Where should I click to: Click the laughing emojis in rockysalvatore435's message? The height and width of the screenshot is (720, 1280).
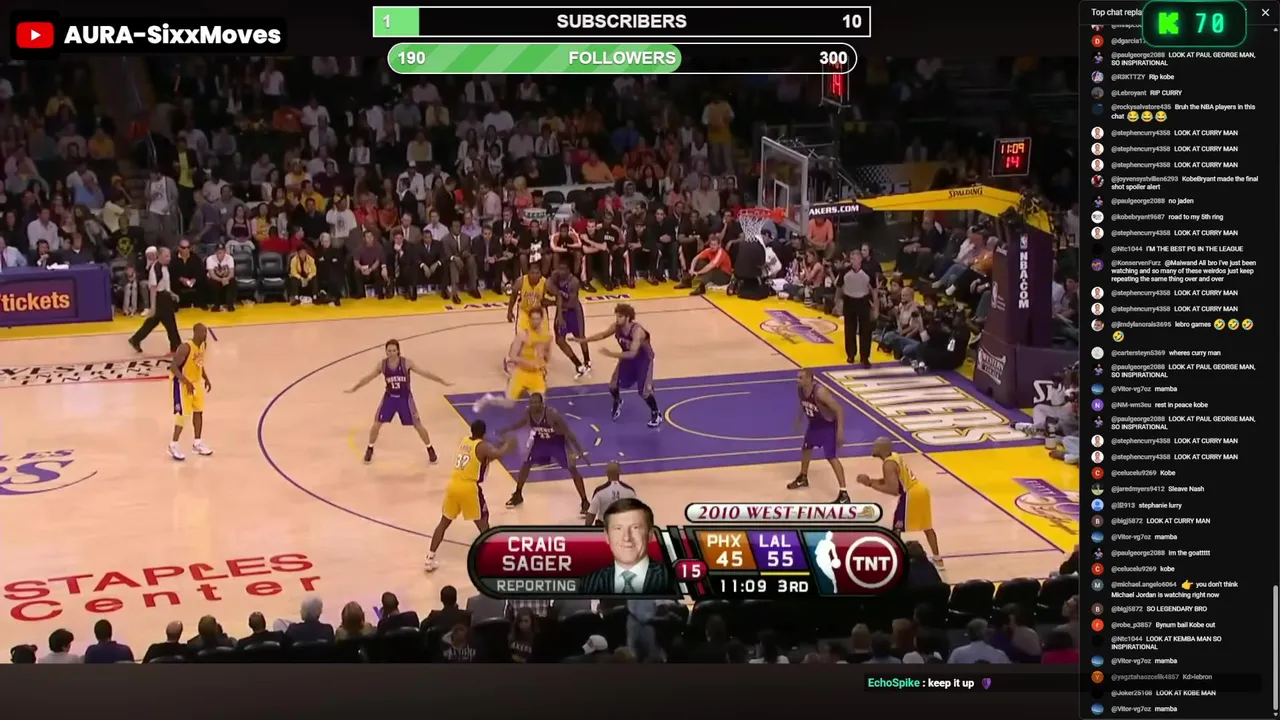(1147, 117)
